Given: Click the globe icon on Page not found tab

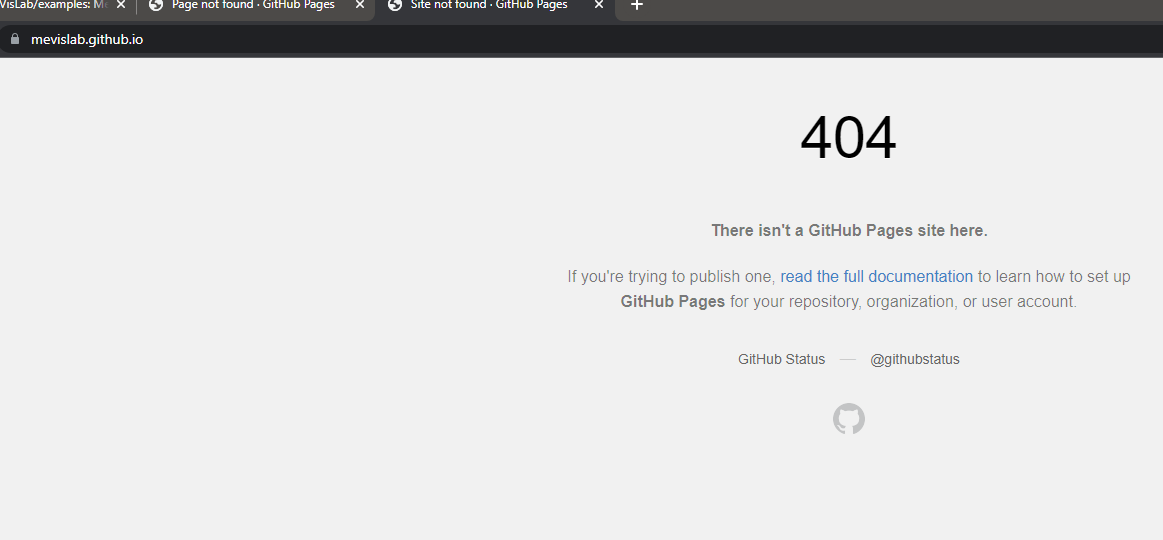Looking at the screenshot, I should point(156,5).
